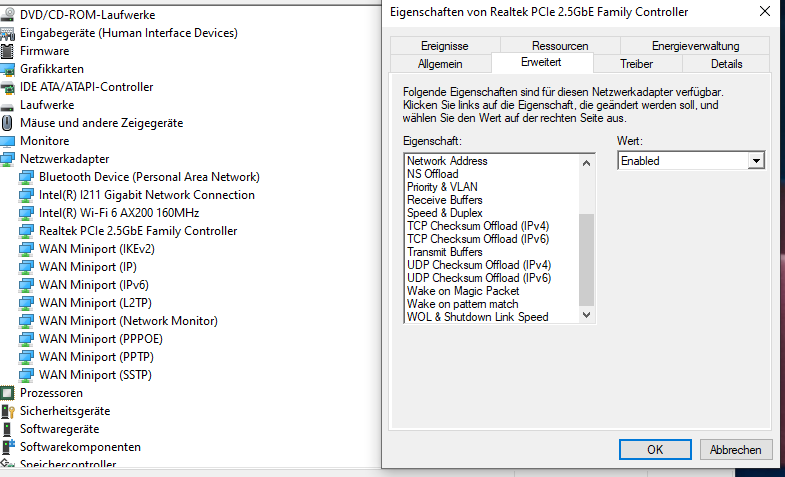This screenshot has width=785, height=477.
Task: Click the WAN Miniport (IP) icon
Action: [x=26, y=267]
